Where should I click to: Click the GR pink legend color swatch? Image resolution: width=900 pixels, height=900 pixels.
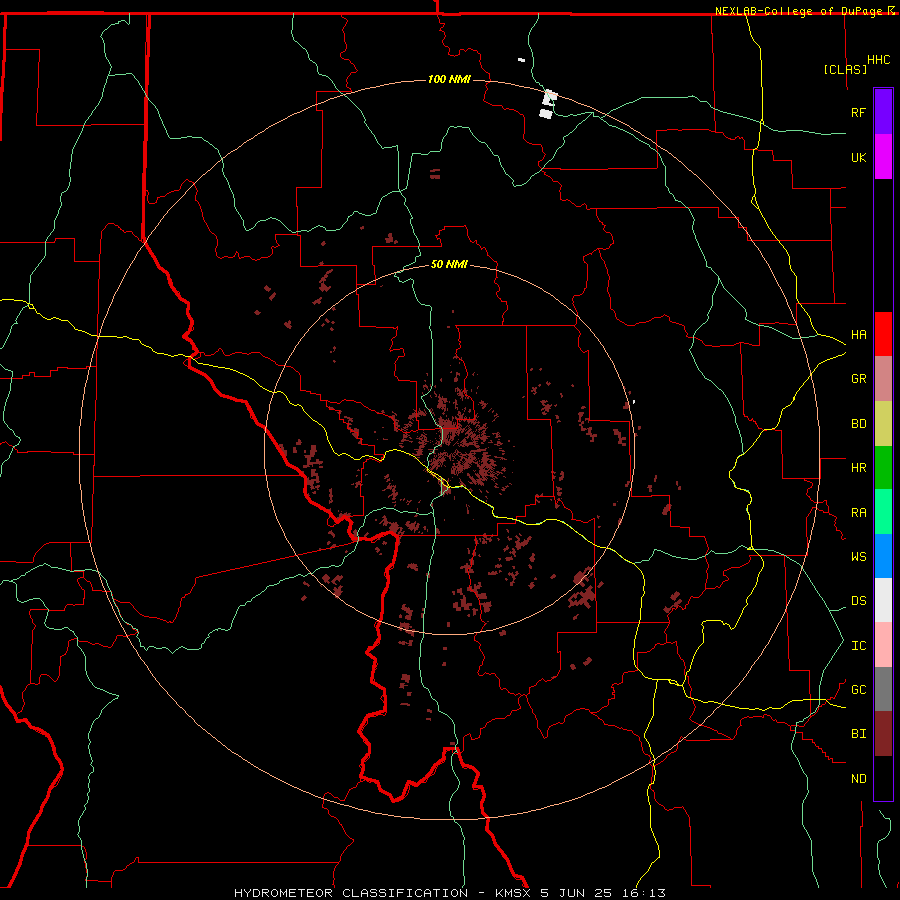[x=883, y=379]
